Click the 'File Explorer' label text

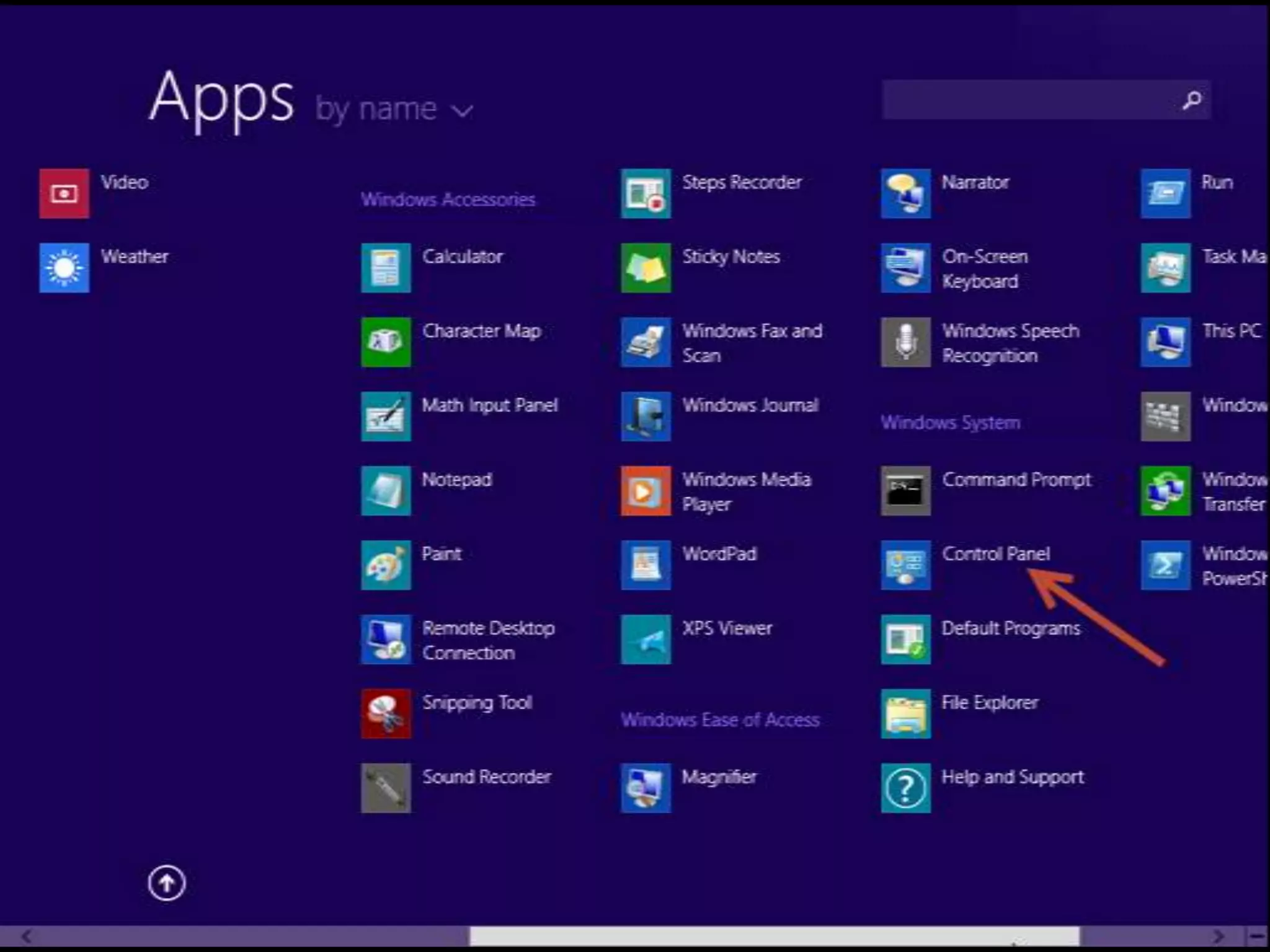coord(990,703)
